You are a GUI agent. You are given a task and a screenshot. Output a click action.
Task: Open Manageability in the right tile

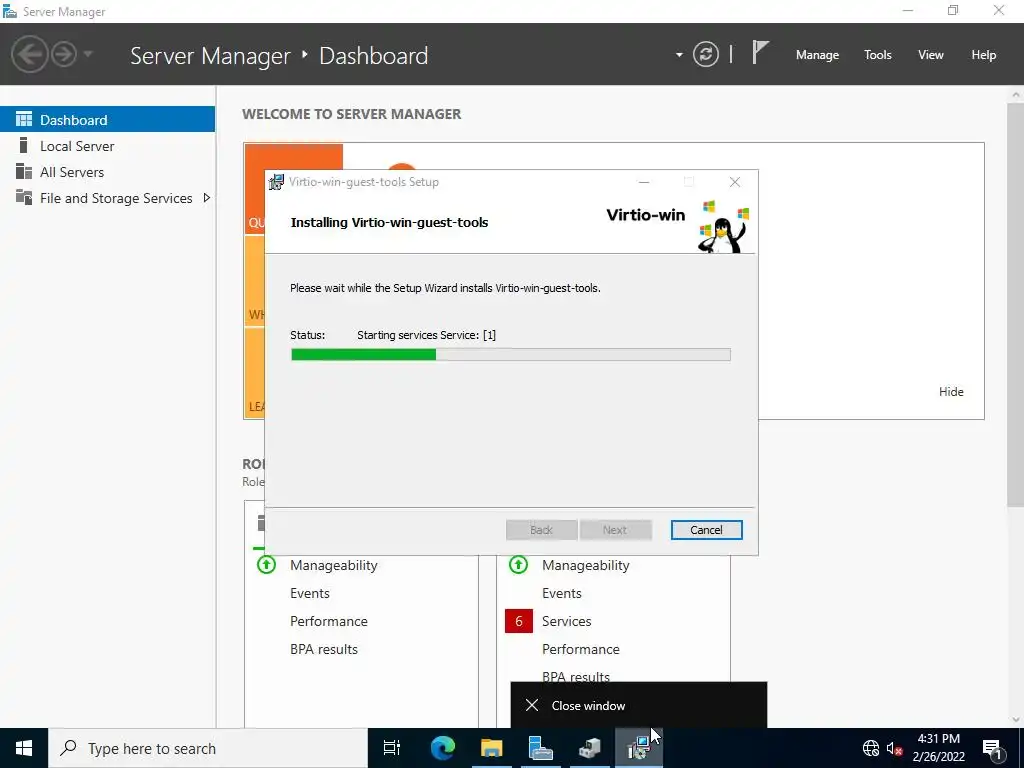[586, 565]
